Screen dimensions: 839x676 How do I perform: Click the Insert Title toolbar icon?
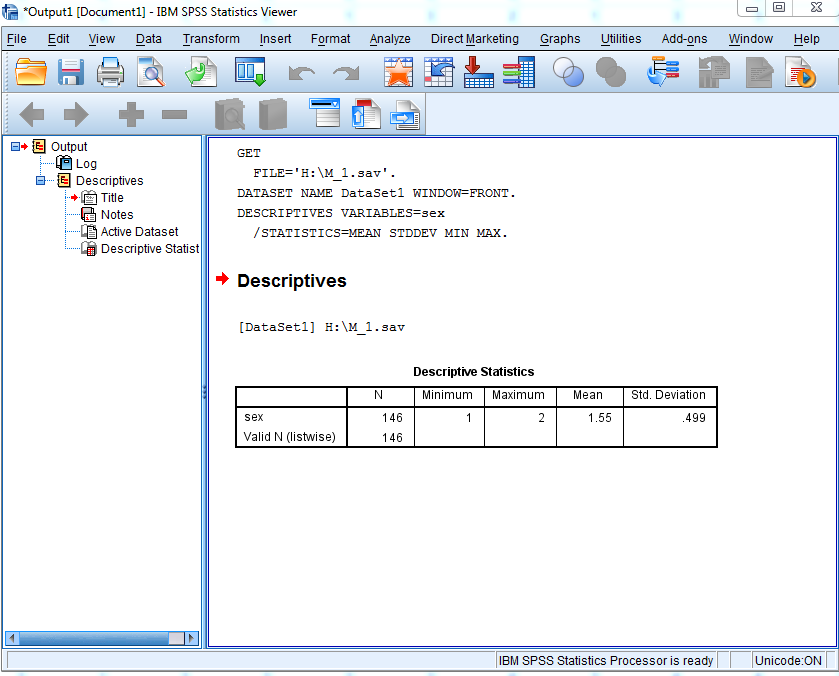coord(366,114)
